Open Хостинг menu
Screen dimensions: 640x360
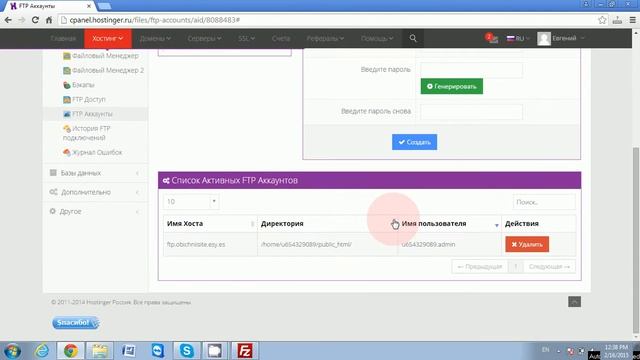tap(108, 38)
